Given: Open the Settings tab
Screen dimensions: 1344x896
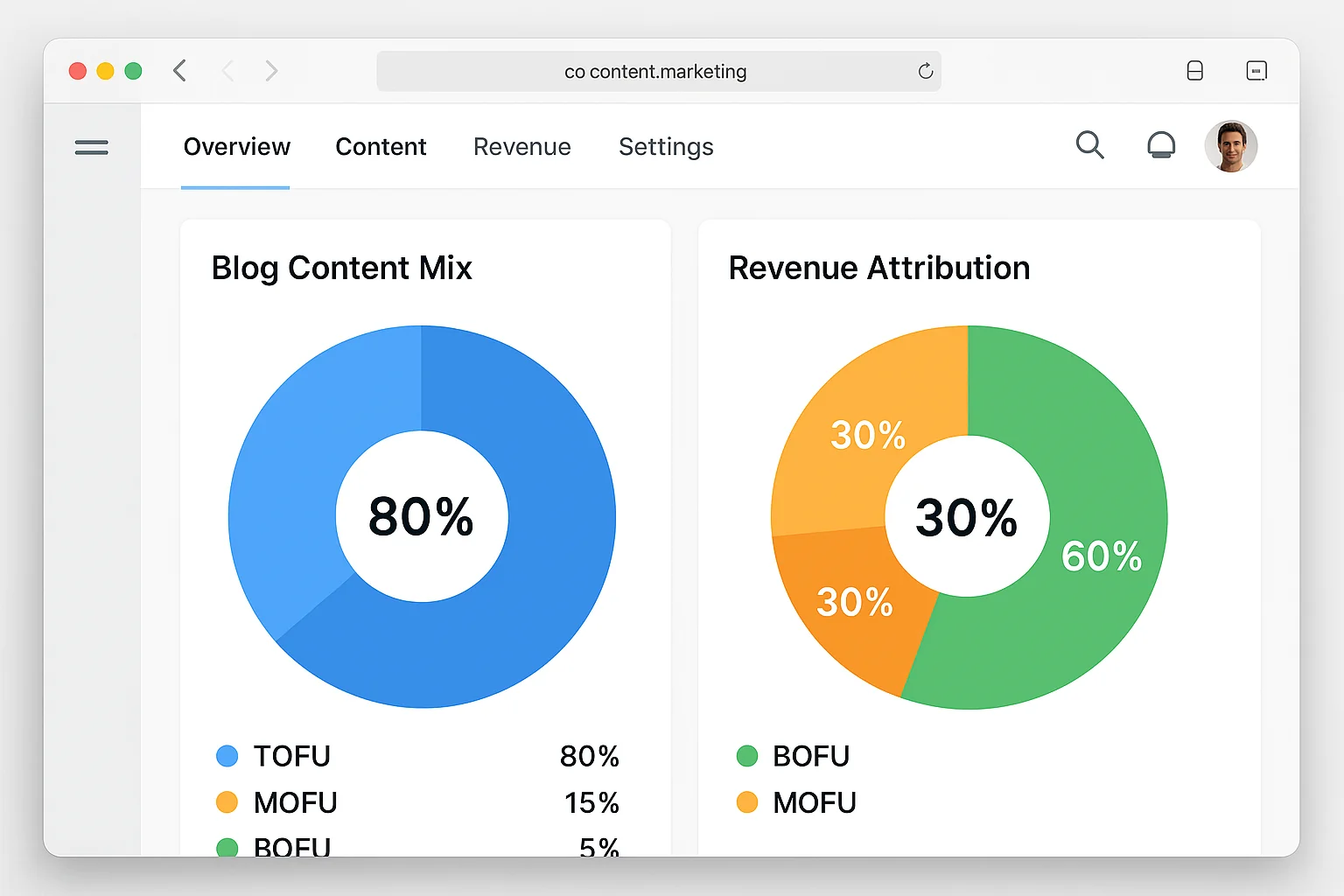Looking at the screenshot, I should coord(666,146).
